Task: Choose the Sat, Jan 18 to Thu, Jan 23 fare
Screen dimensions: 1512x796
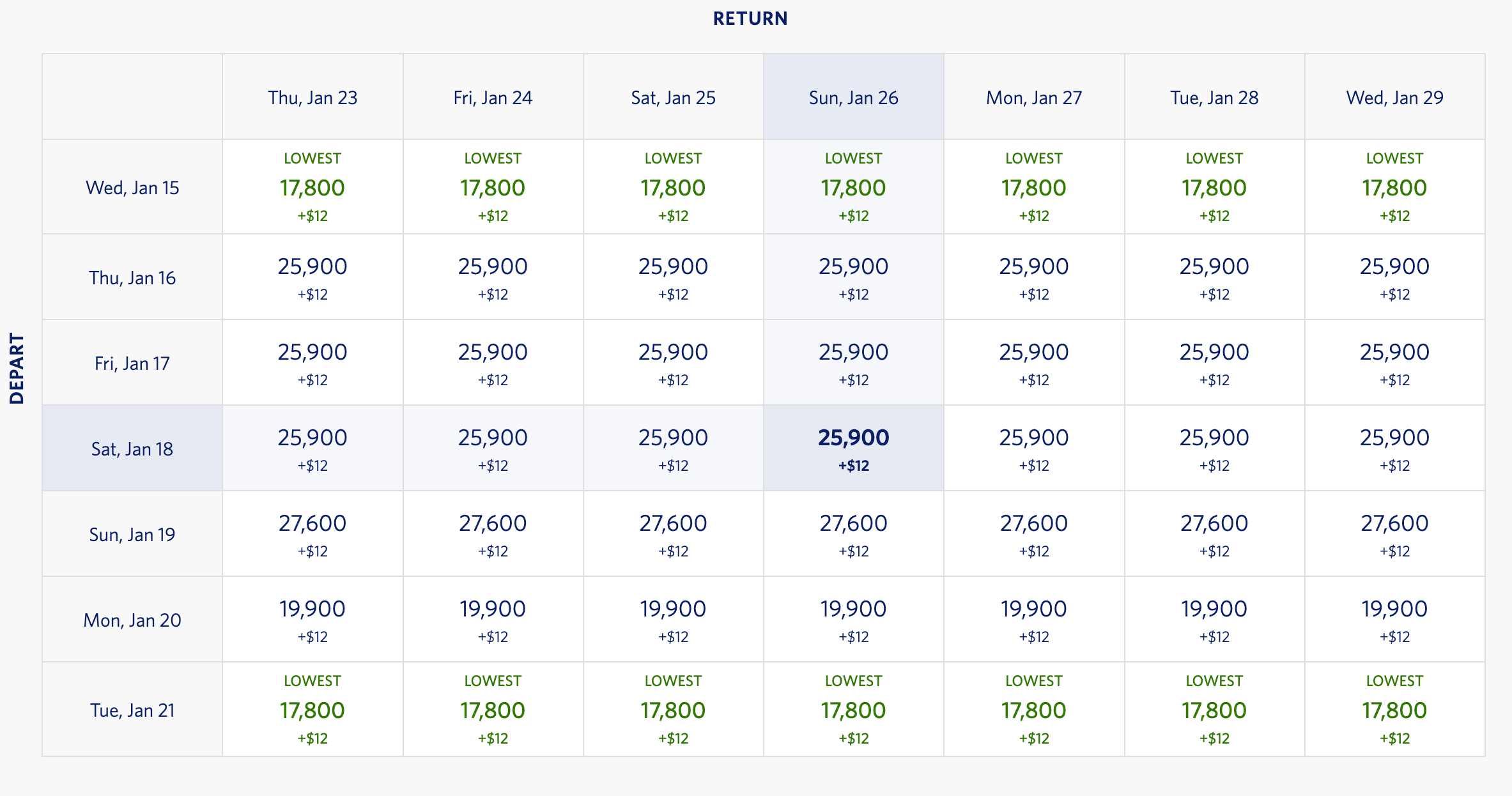Action: [312, 448]
